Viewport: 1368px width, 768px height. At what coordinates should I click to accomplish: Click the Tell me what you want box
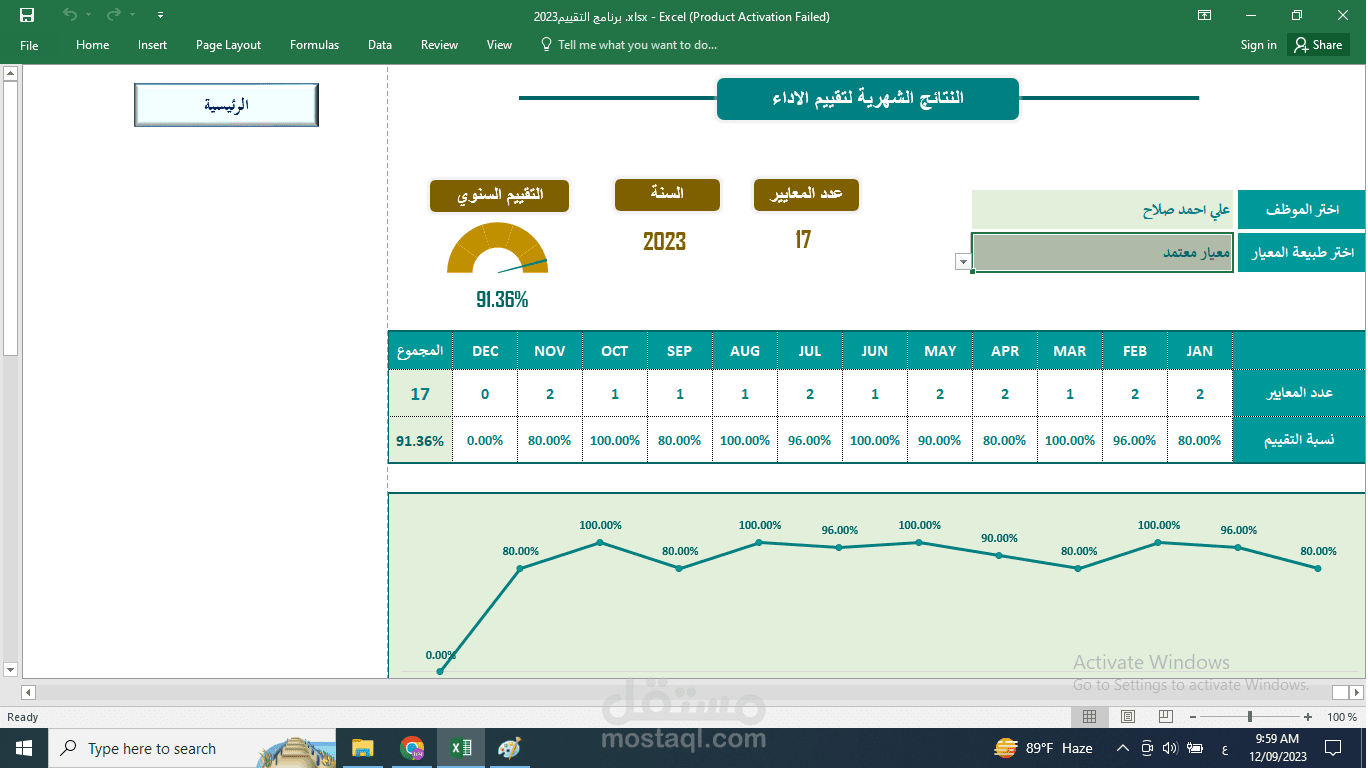pos(629,45)
